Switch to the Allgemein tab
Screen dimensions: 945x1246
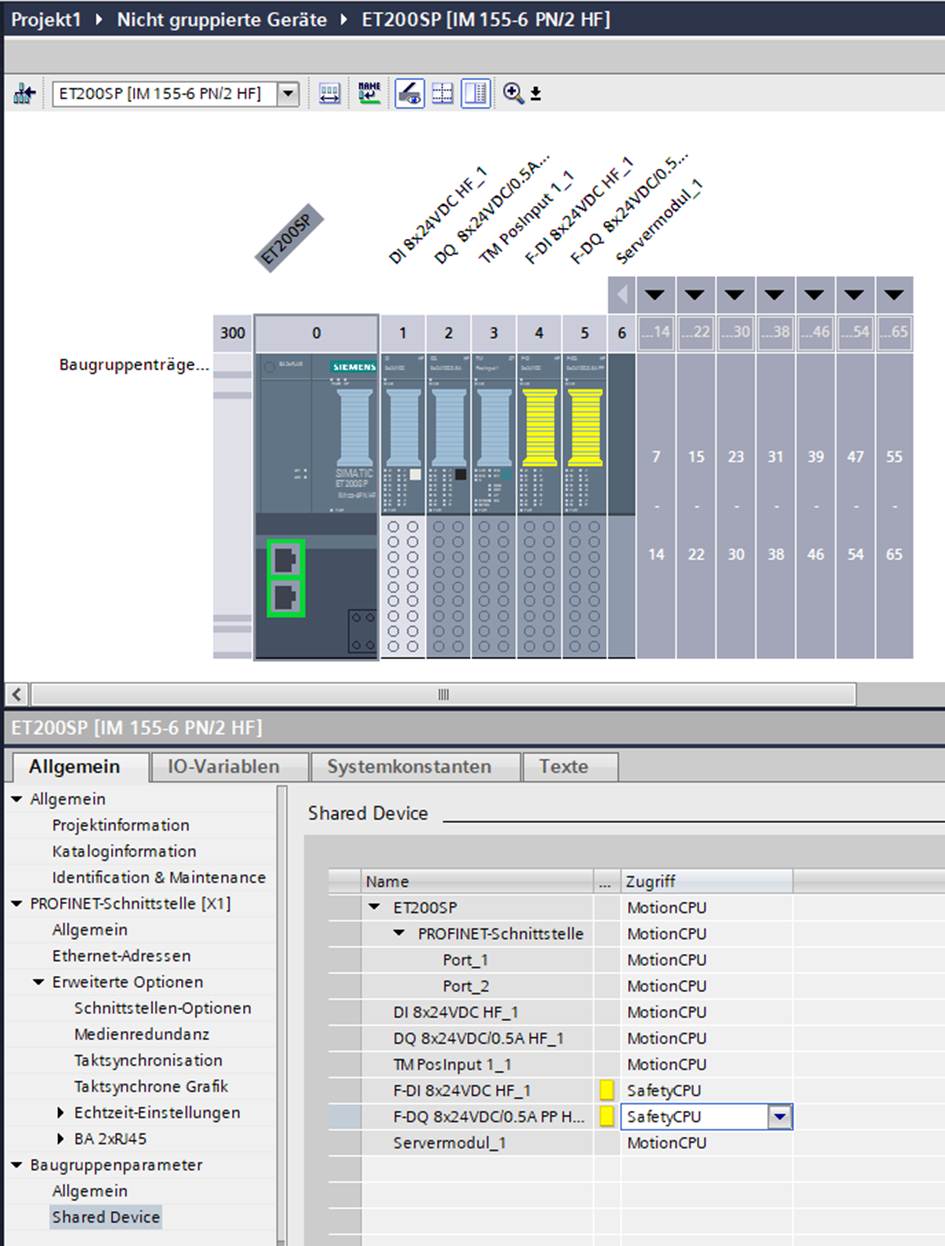(75, 767)
